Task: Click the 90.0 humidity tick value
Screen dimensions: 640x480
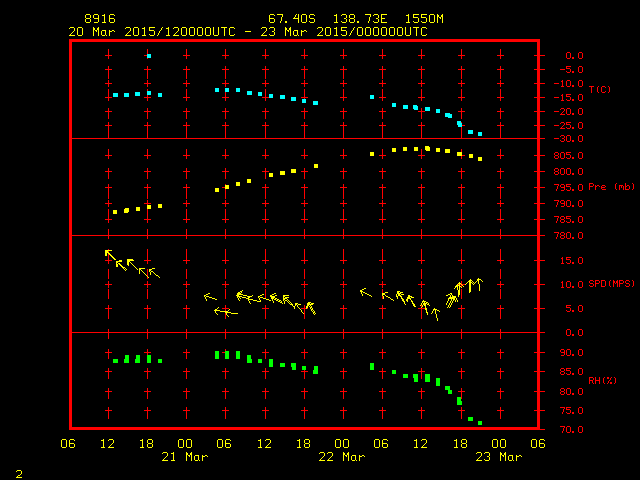Action: point(571,353)
